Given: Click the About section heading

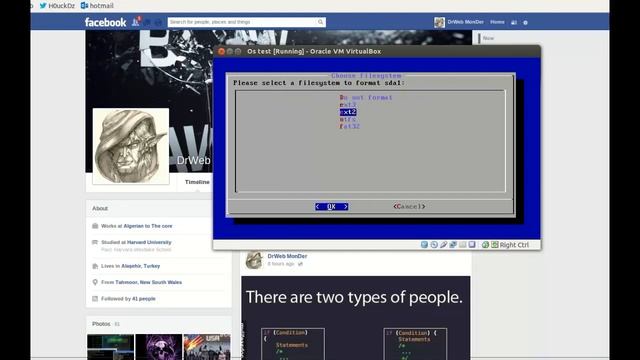Looking at the screenshot, I should coord(100,208).
